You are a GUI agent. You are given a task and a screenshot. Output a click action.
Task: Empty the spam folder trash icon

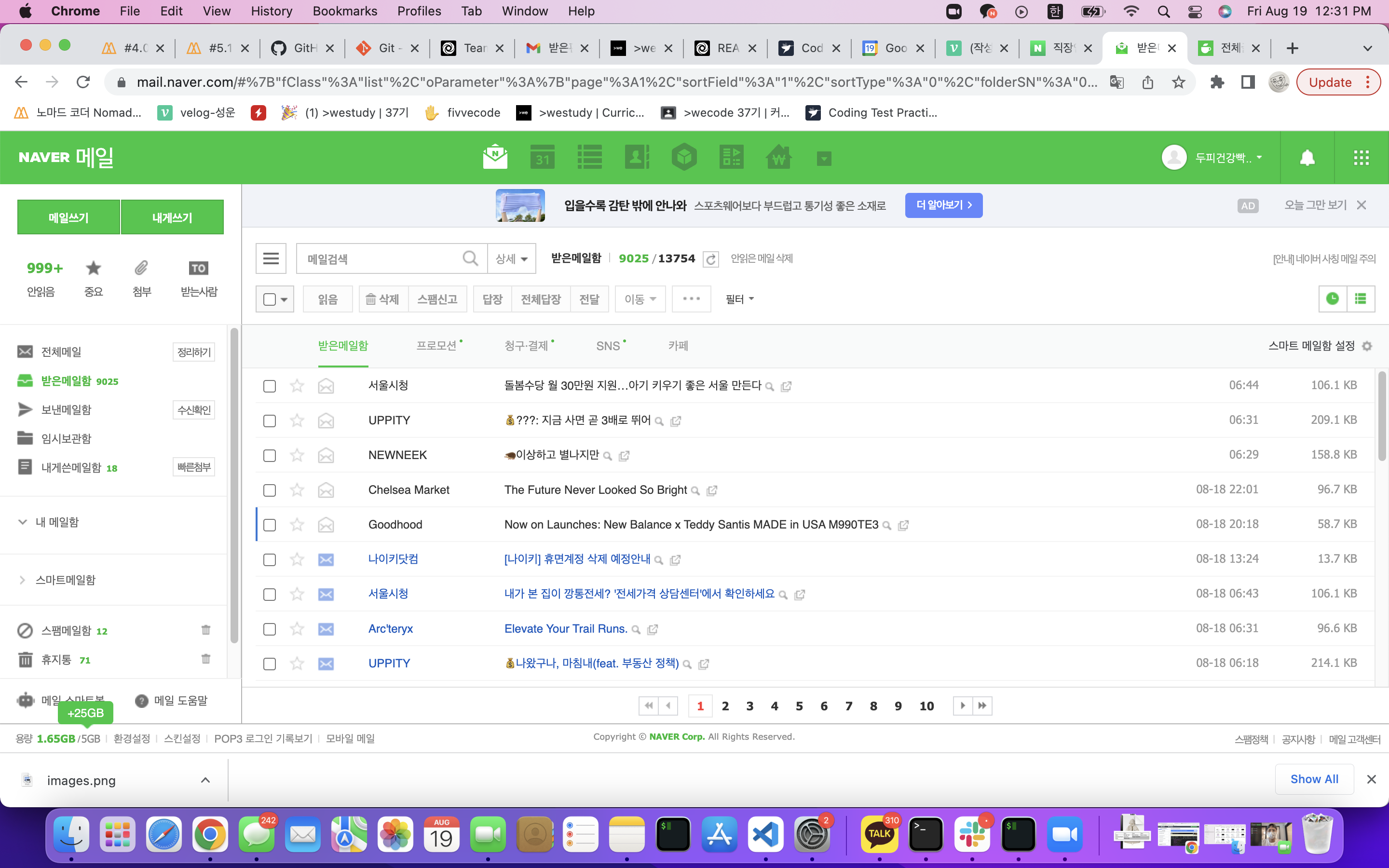coord(205,630)
